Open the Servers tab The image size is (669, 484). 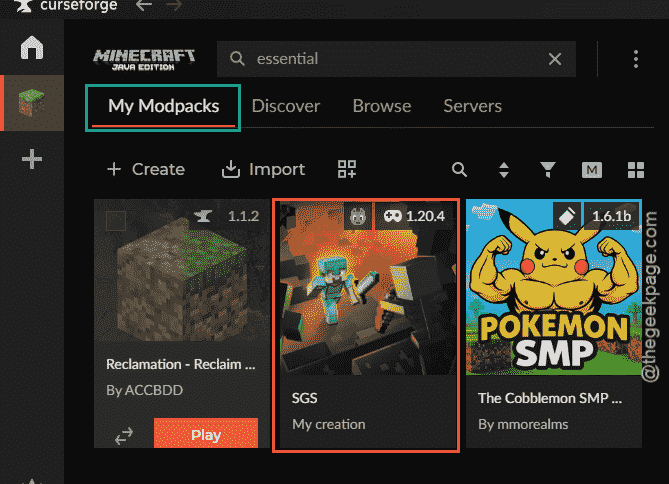coord(472,106)
